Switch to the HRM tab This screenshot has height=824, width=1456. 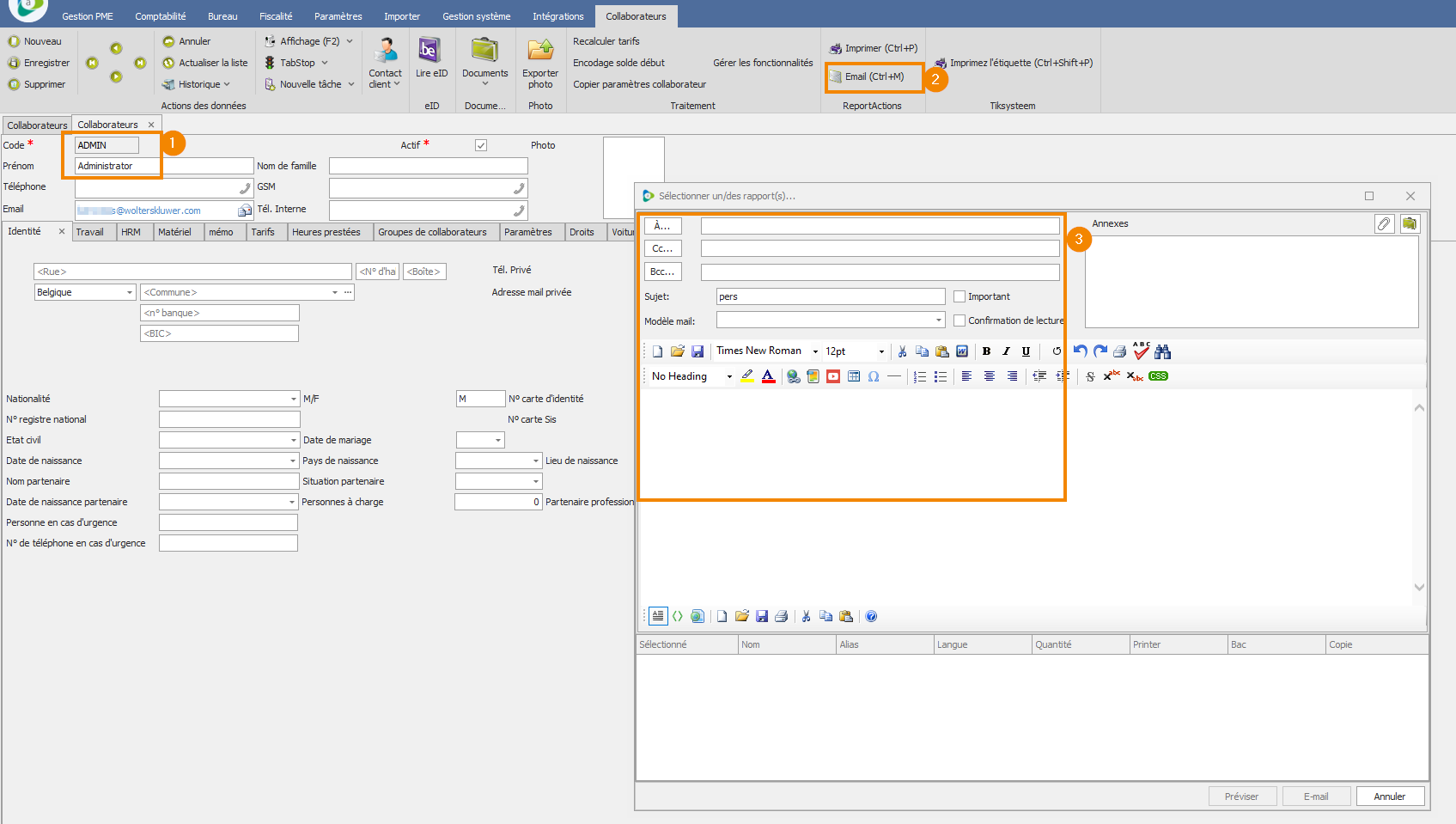(131, 232)
